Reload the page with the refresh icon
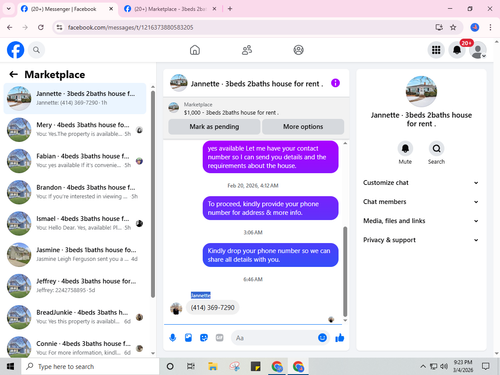This screenshot has width=500, height=375. (41, 27)
